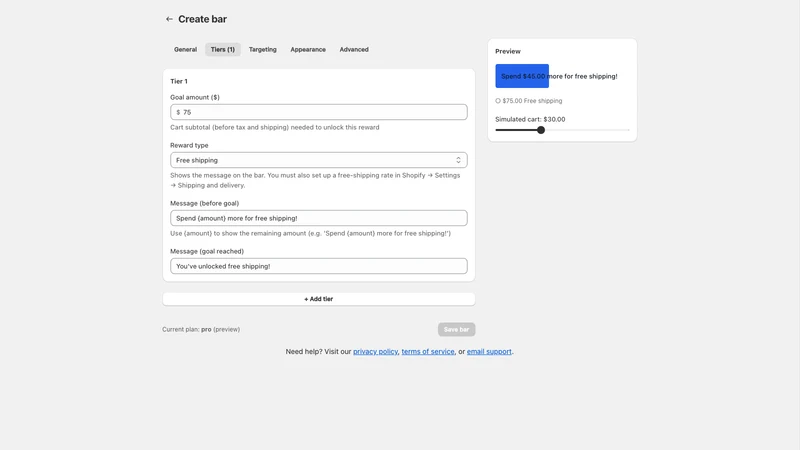The image size is (800, 450).
Task: Click the email support link
Action: [x=489, y=352]
